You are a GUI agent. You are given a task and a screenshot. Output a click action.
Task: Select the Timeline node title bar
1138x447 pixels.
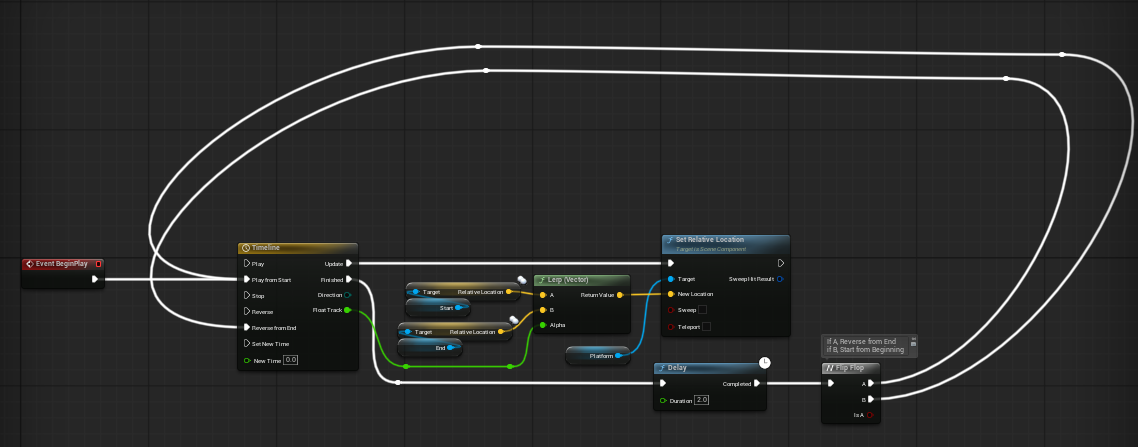point(298,248)
